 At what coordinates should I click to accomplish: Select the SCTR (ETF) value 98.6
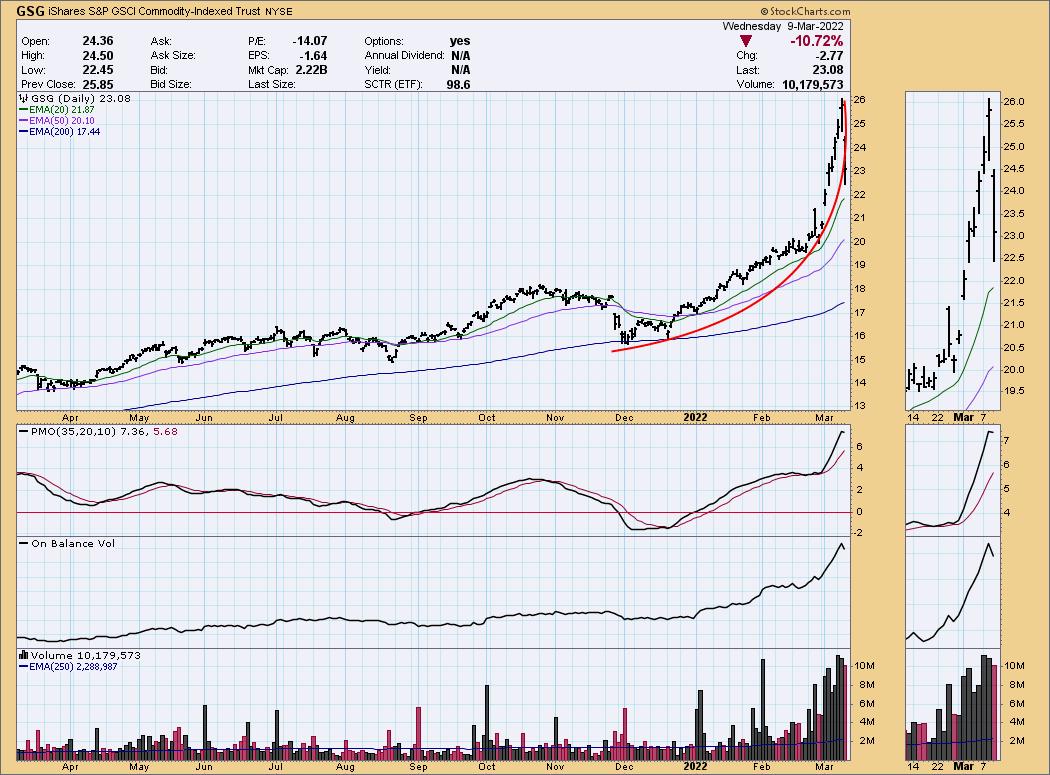458,84
